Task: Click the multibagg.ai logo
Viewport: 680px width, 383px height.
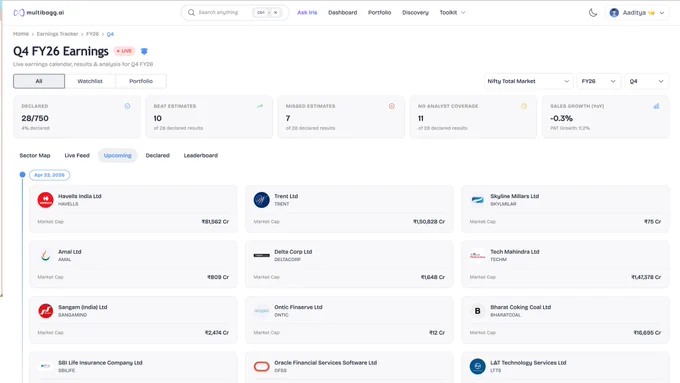Action: tap(39, 13)
